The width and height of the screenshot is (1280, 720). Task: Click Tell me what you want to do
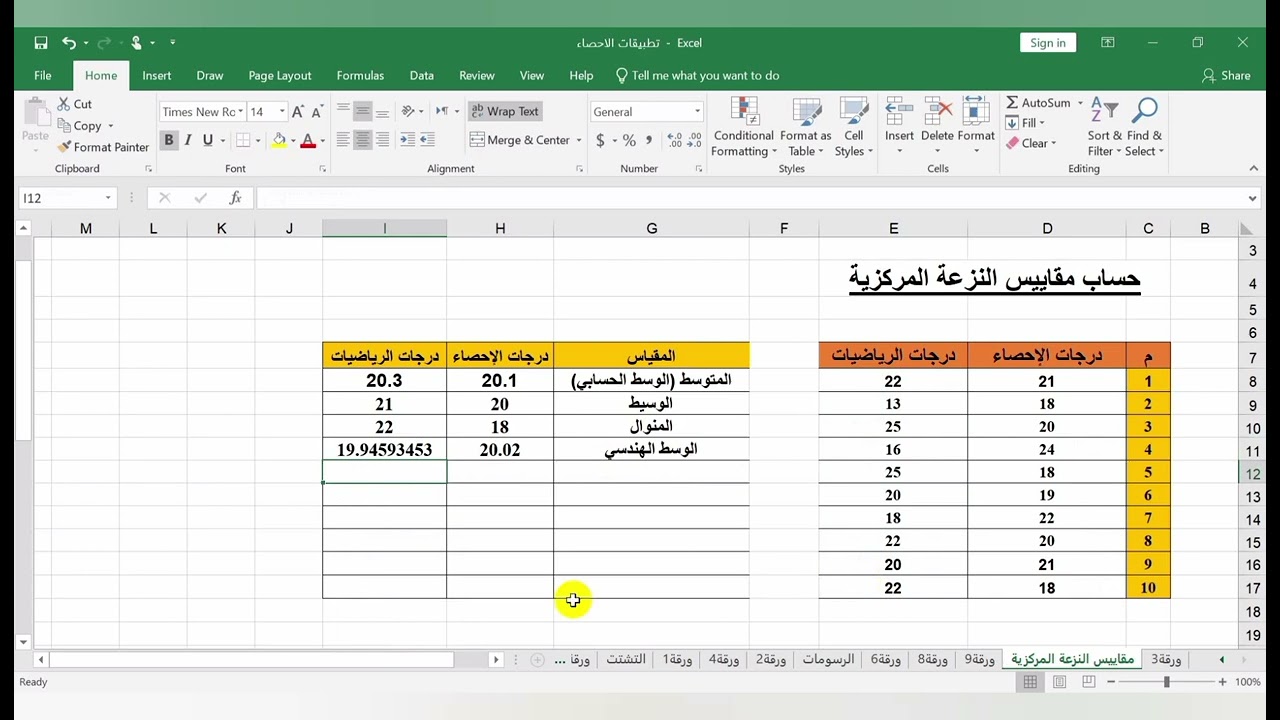point(697,75)
